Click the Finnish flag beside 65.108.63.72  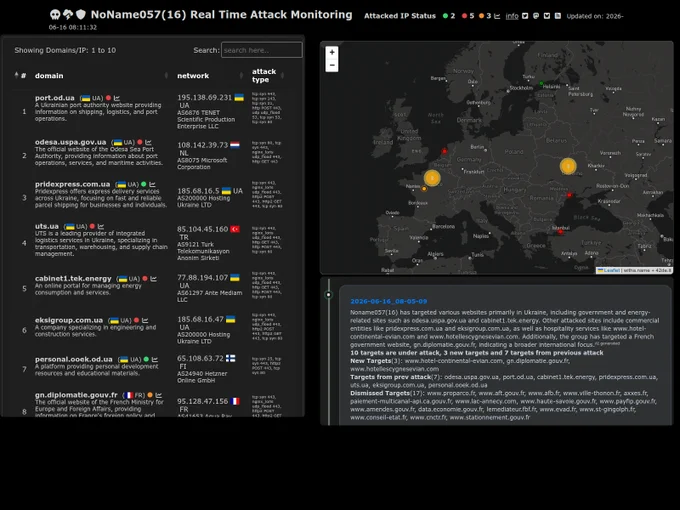point(231,358)
